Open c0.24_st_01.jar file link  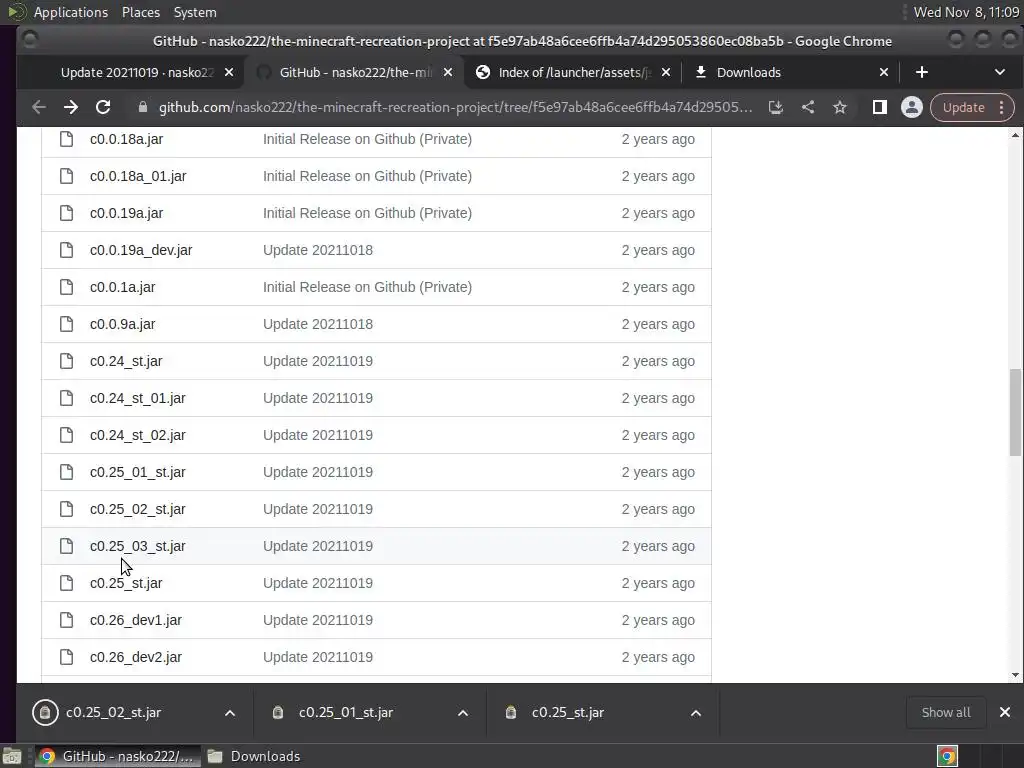[138, 398]
